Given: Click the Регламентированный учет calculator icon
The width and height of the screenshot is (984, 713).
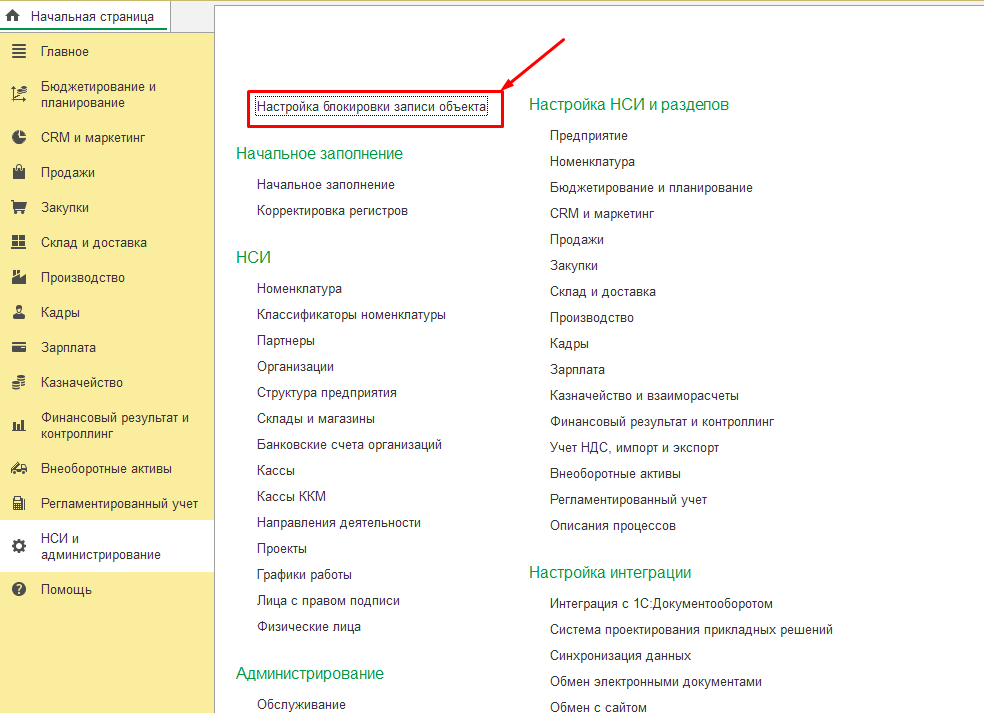Looking at the screenshot, I should [19, 503].
